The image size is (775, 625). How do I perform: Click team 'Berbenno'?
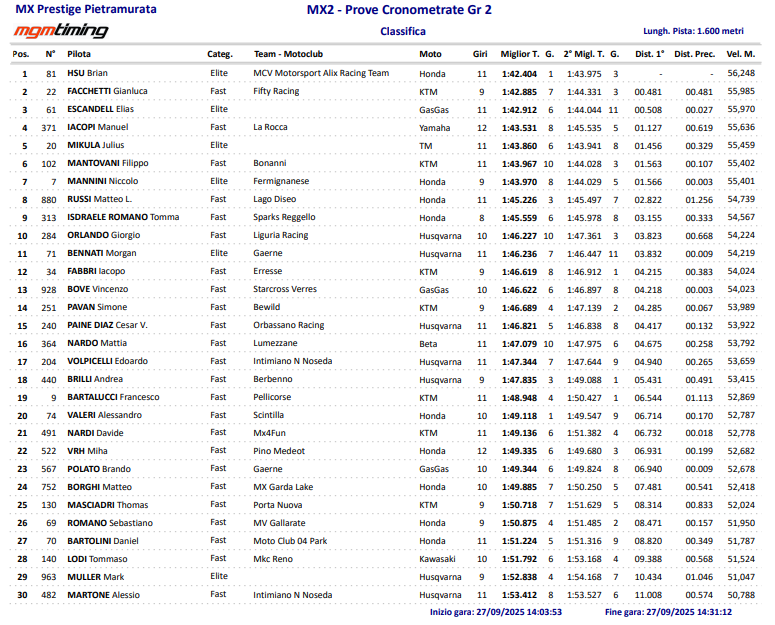point(273,379)
